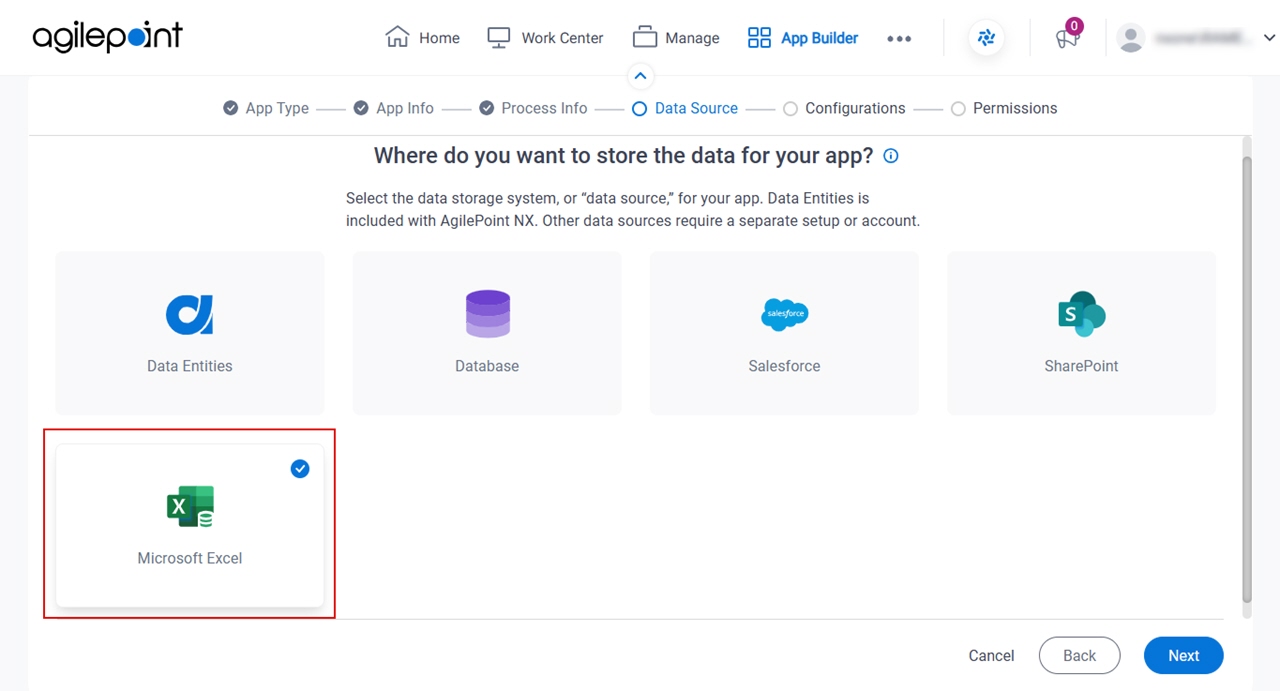The height and width of the screenshot is (691, 1280).
Task: Open the three-dots more menu
Action: [899, 39]
